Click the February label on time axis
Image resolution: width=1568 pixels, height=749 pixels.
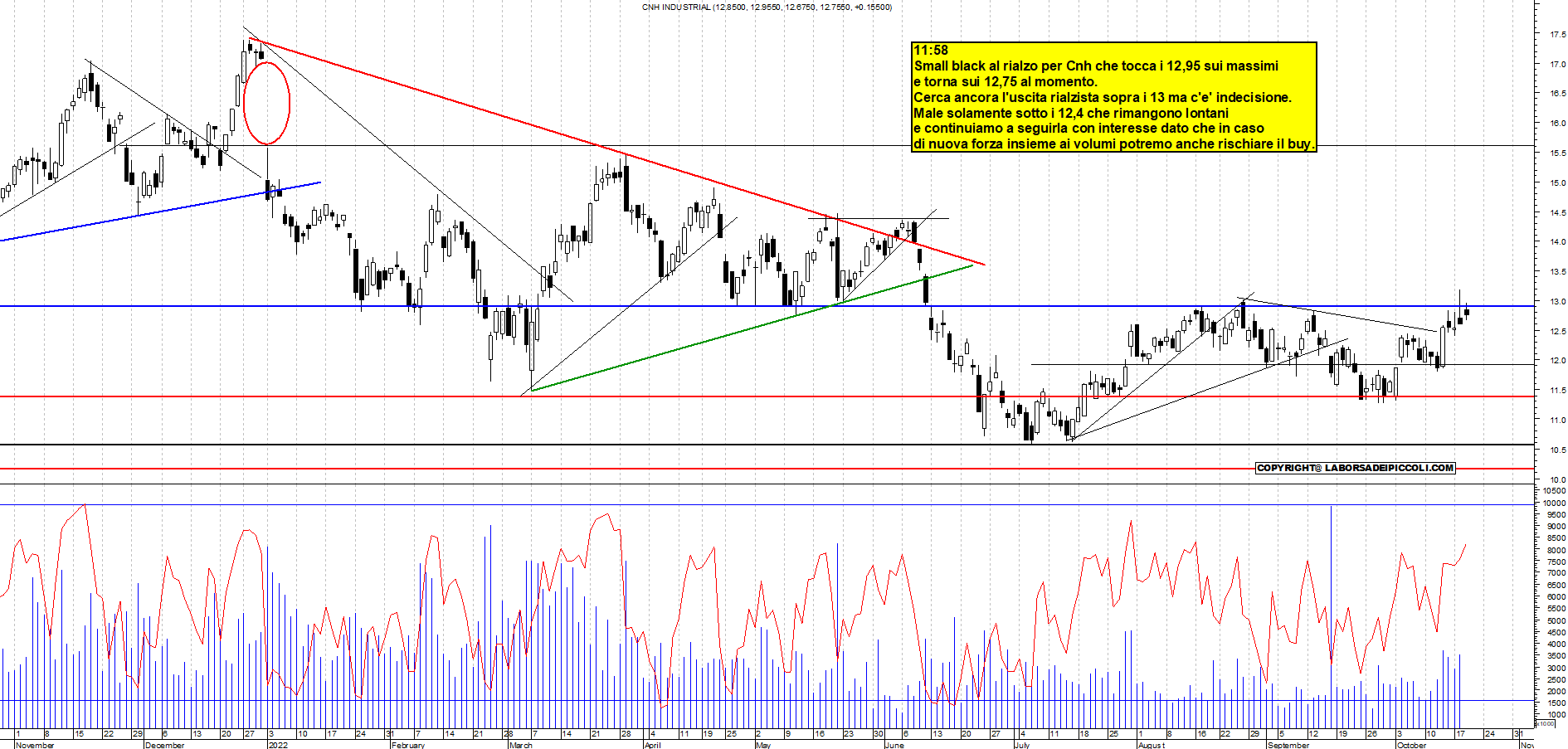coord(407,745)
